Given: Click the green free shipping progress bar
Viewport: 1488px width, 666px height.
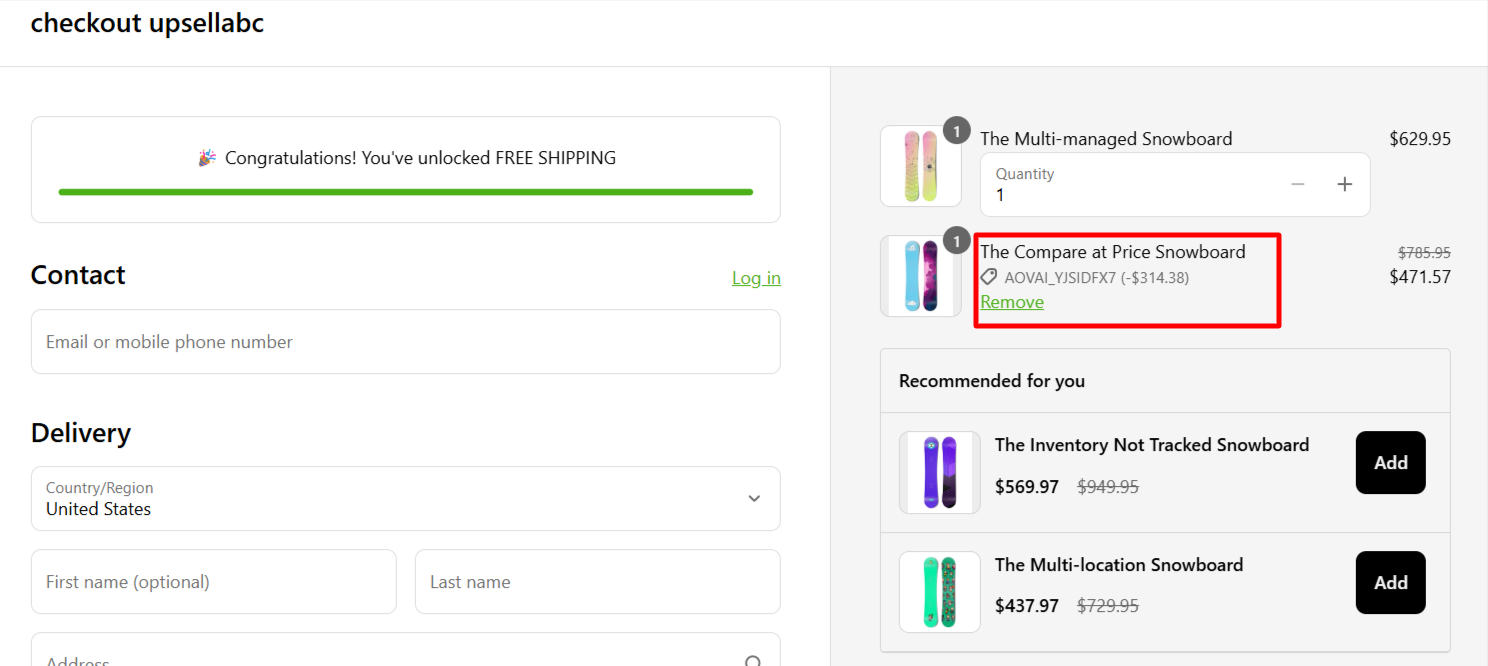Looking at the screenshot, I should coord(405,192).
